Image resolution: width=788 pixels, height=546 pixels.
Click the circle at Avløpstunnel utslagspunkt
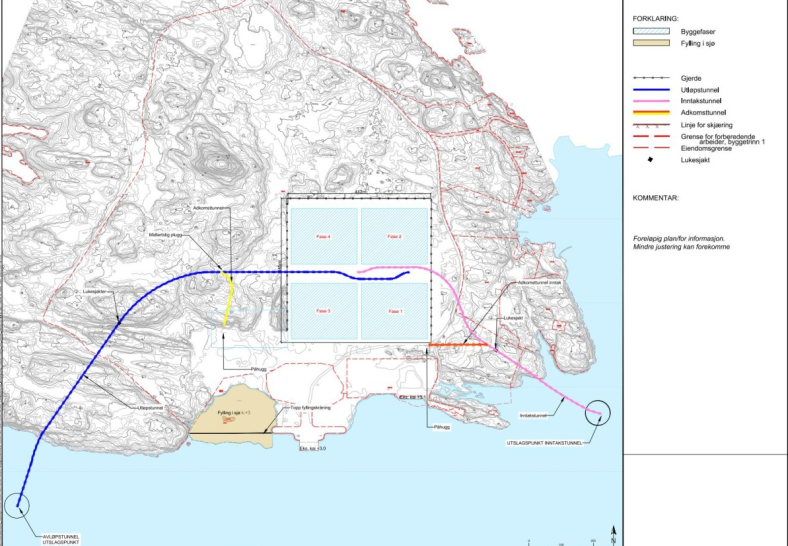coord(15,505)
